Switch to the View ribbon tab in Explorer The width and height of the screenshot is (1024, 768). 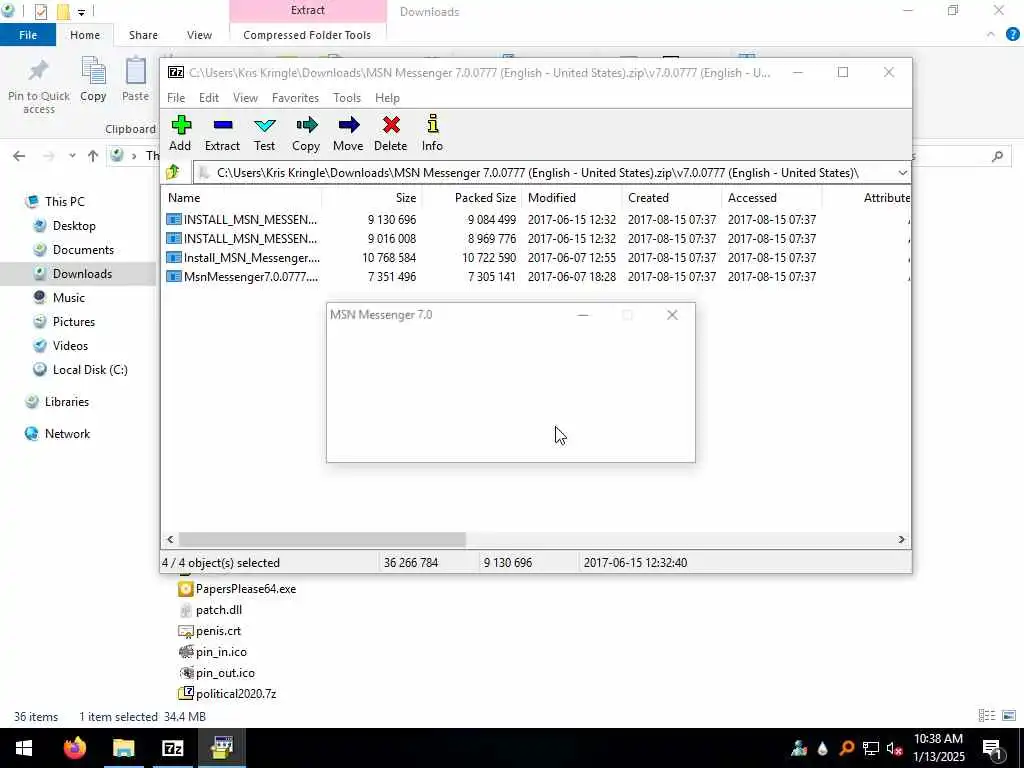[199, 35]
